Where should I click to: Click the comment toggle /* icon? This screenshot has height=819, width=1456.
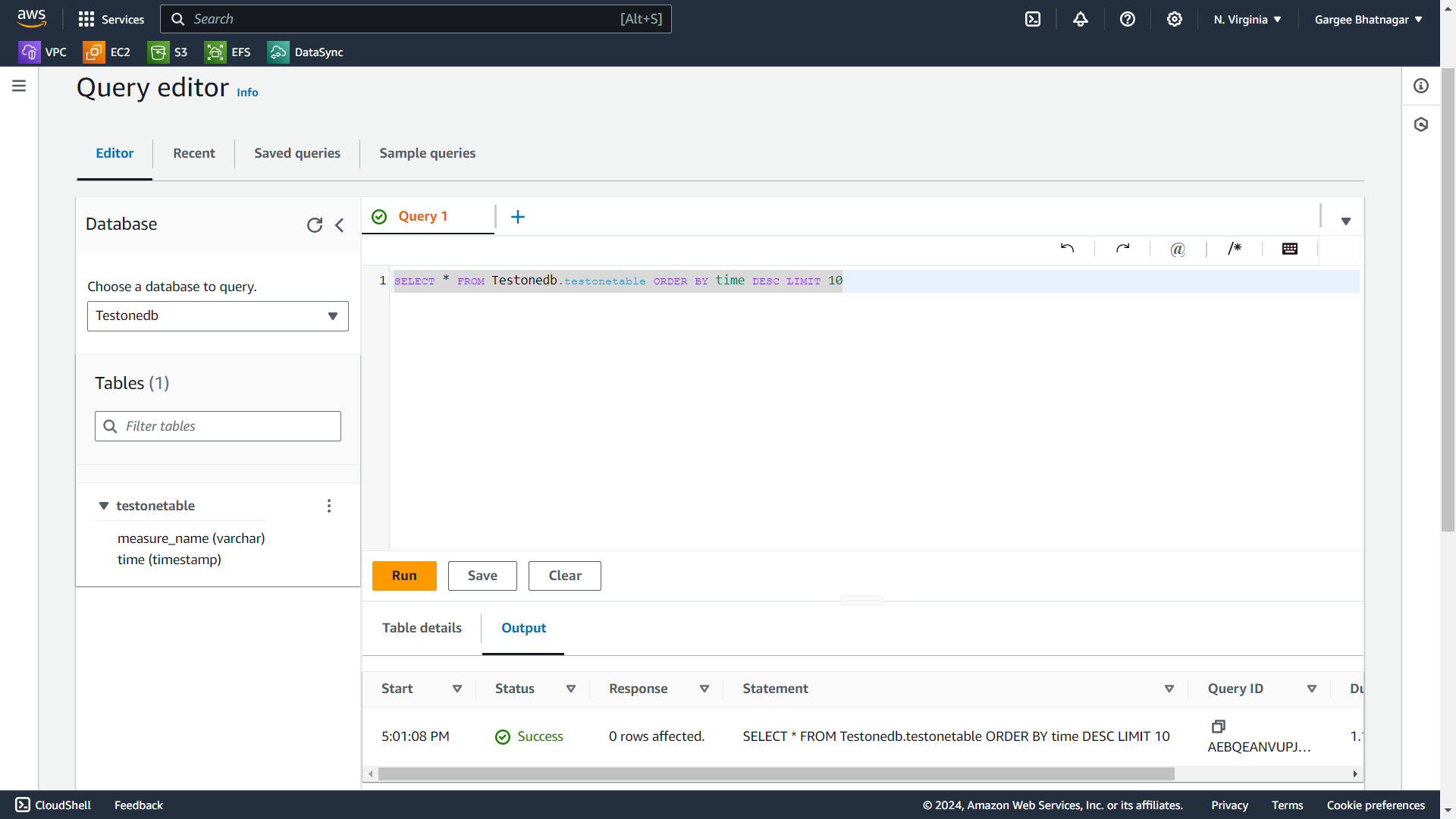pyautogui.click(x=1235, y=249)
